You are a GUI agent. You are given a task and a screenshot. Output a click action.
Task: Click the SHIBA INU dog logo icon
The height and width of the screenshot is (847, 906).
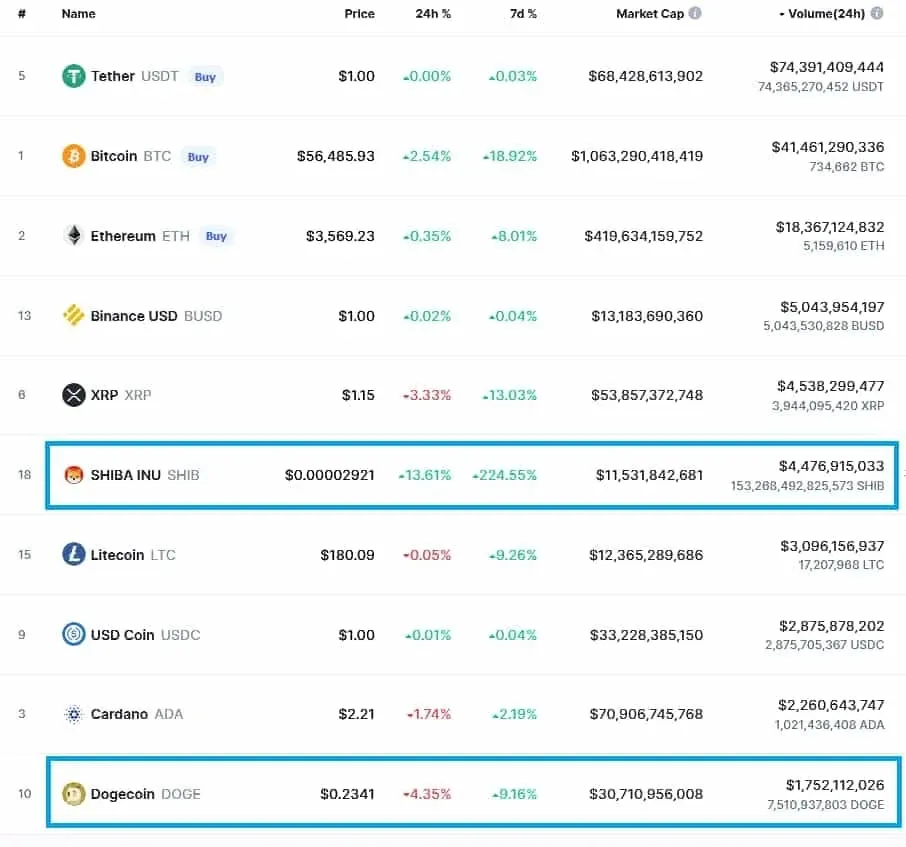click(73, 475)
